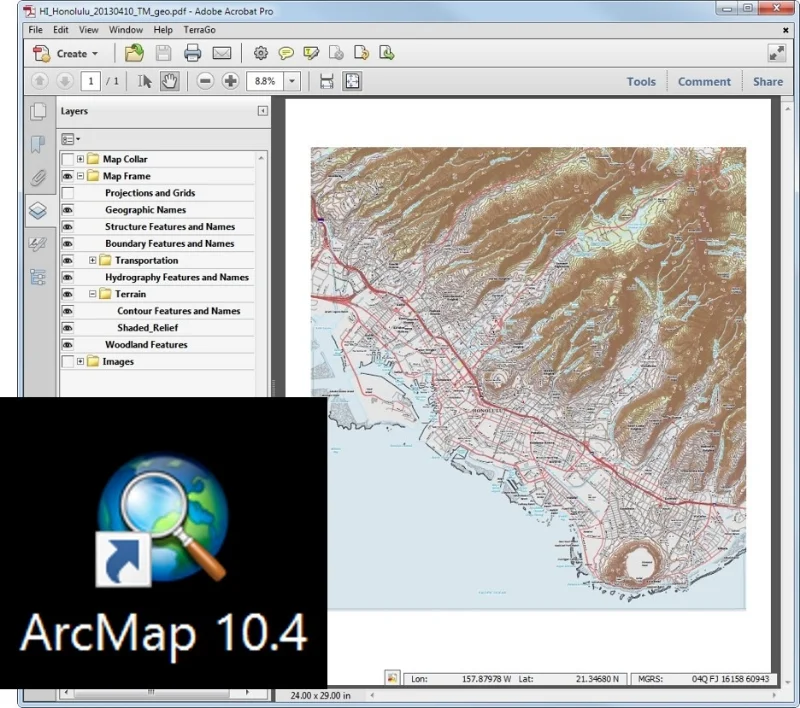Image resolution: width=800 pixels, height=708 pixels.
Task: Click the horizontal scrollbar of Layers panel
Action: pyautogui.click(x=152, y=692)
